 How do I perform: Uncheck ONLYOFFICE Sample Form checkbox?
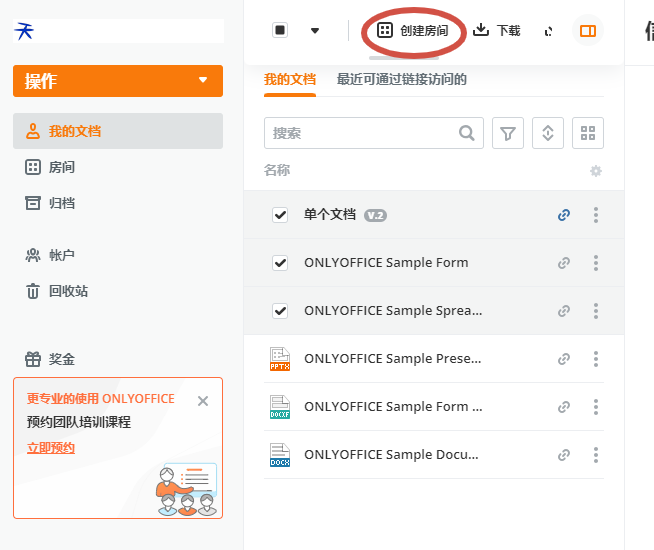(x=280, y=263)
